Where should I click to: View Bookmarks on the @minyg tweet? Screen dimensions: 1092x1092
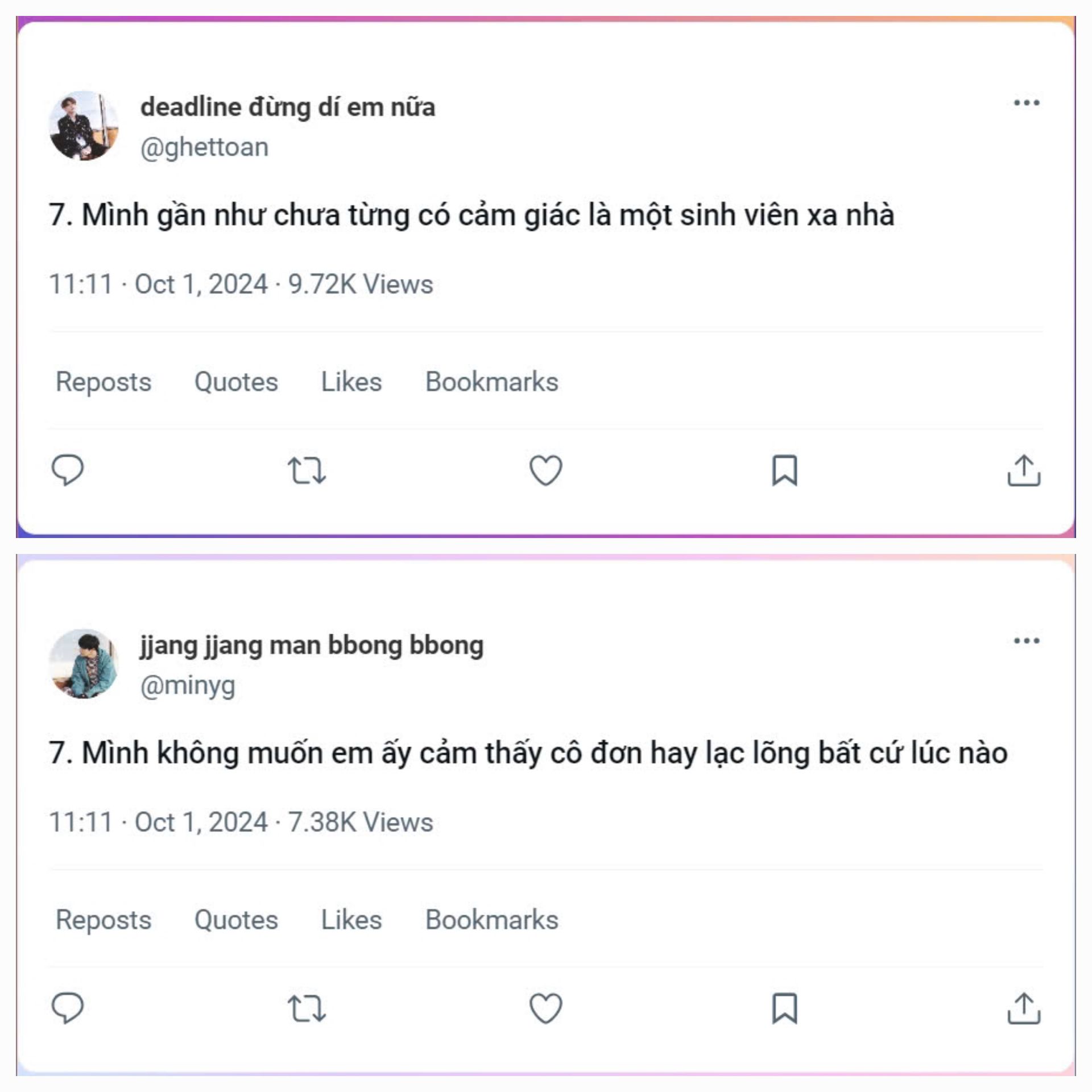click(492, 920)
